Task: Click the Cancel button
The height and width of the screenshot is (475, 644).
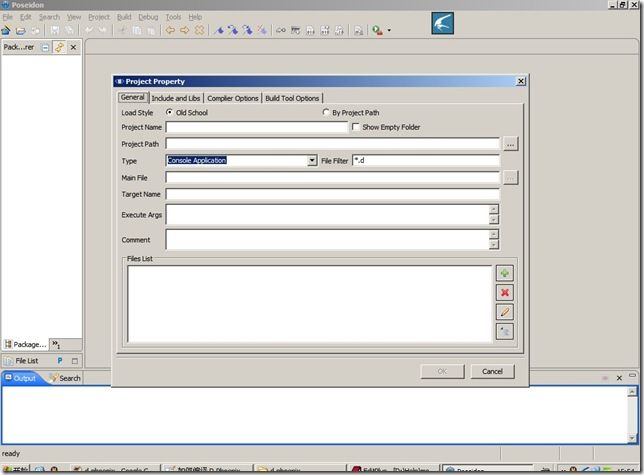Action: coord(492,371)
